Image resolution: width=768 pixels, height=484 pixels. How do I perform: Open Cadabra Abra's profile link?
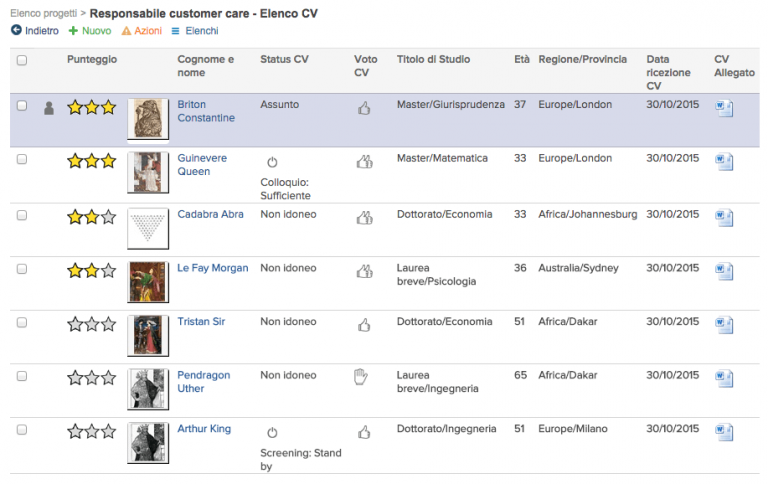(x=210, y=214)
